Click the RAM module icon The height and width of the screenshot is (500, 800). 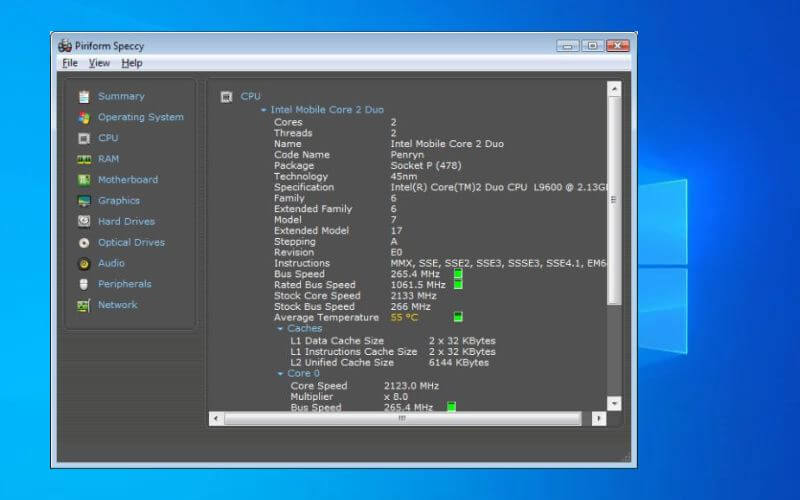click(x=84, y=159)
